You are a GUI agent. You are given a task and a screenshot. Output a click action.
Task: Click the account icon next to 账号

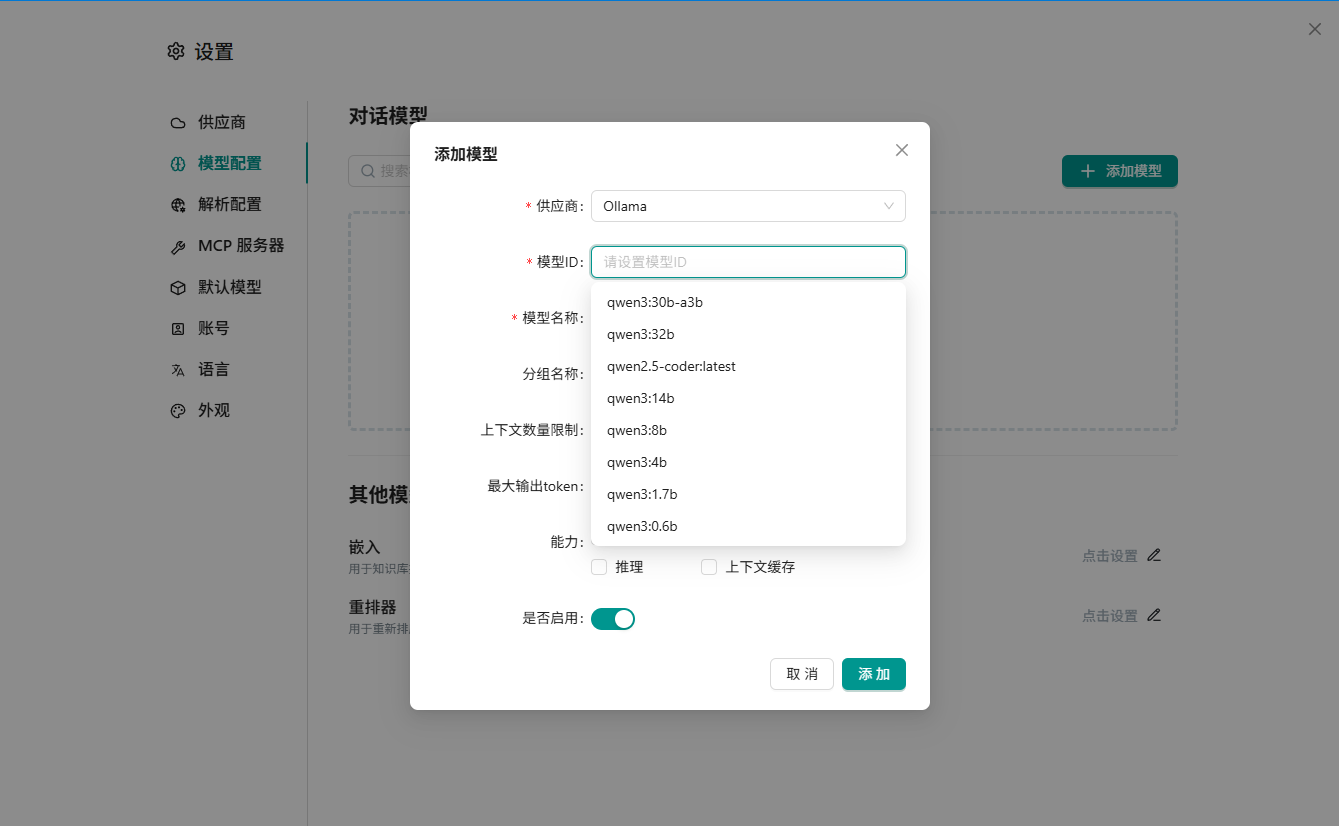(x=178, y=329)
